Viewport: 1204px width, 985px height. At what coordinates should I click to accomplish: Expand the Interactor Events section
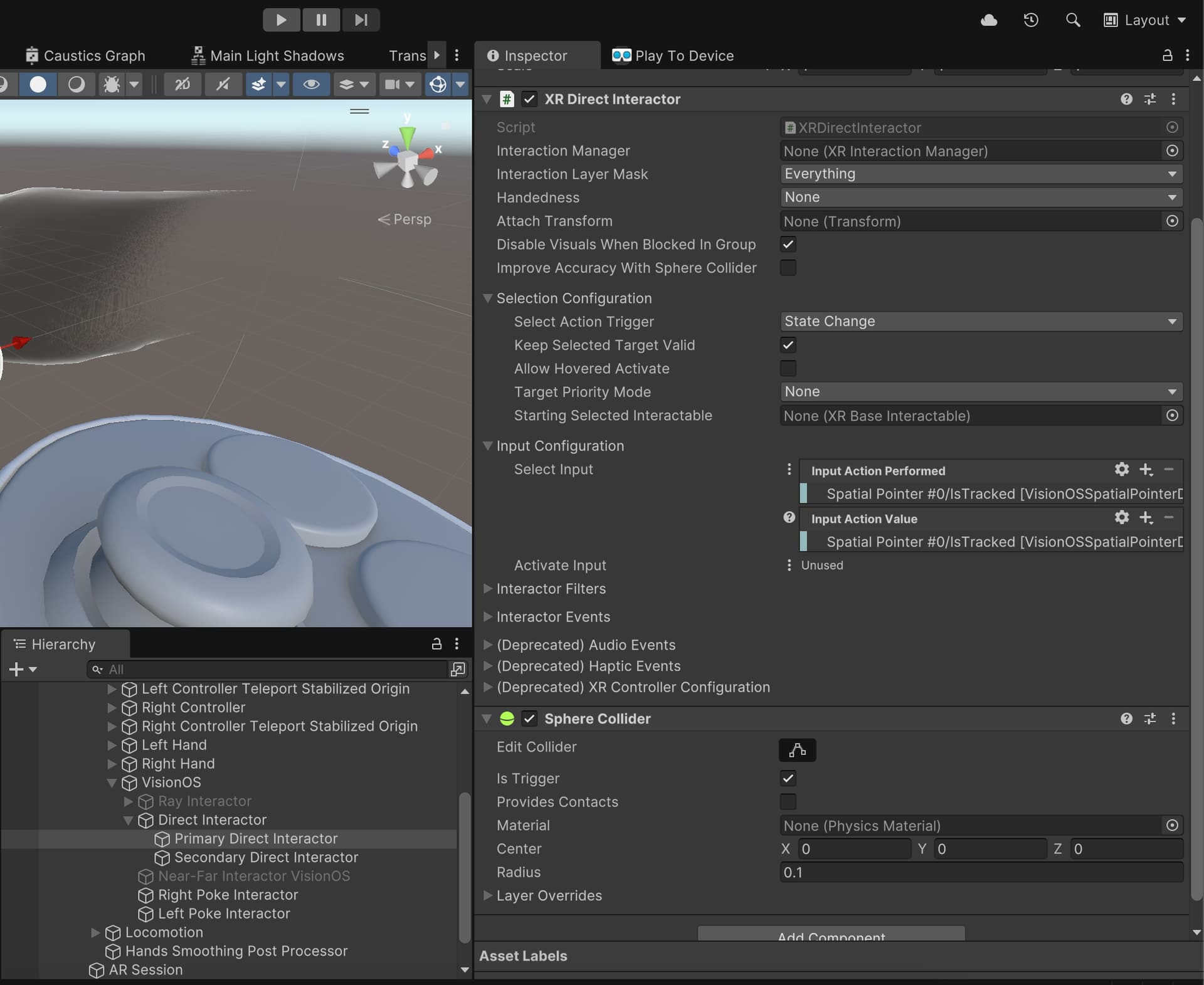pyautogui.click(x=488, y=617)
